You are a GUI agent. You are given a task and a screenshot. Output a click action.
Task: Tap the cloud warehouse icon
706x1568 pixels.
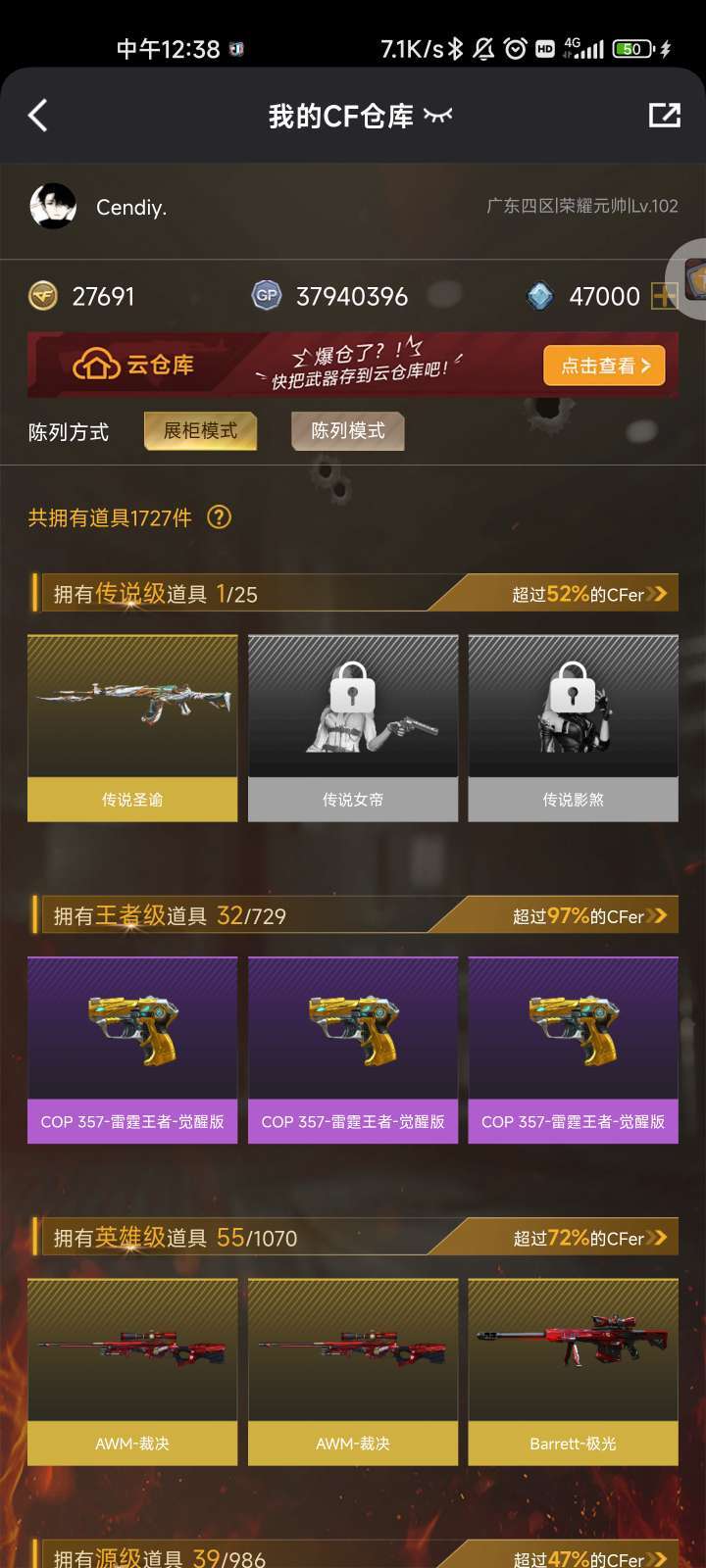(x=96, y=366)
